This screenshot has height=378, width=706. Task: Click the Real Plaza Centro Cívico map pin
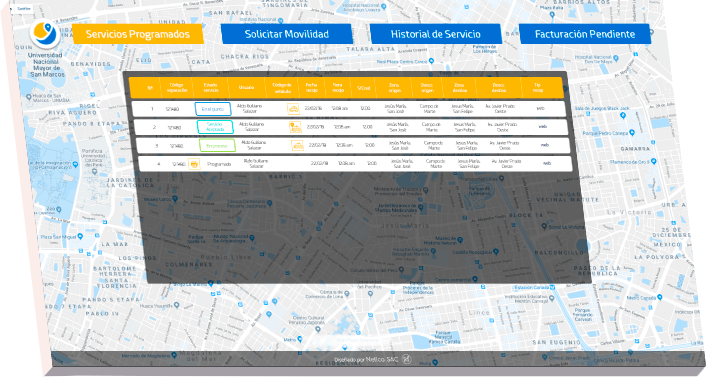[431, 61]
